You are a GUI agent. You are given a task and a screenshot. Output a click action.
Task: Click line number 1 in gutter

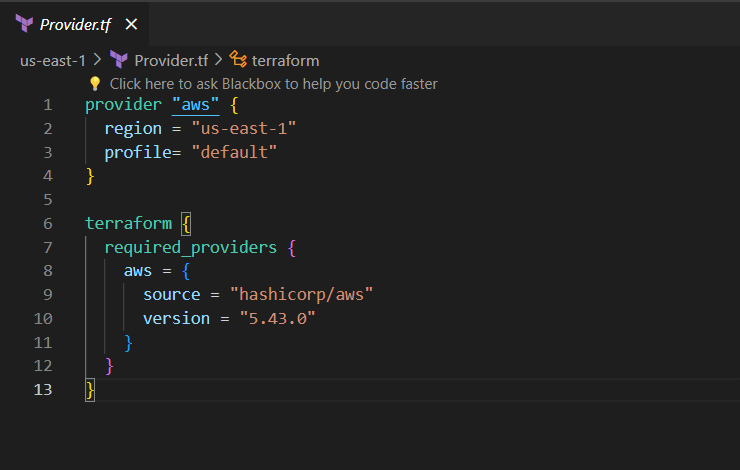(48, 105)
